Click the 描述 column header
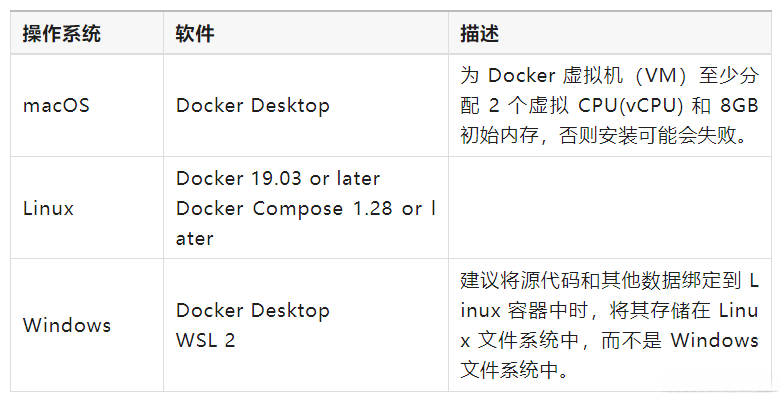This screenshot has height=400, width=784. coord(479,34)
